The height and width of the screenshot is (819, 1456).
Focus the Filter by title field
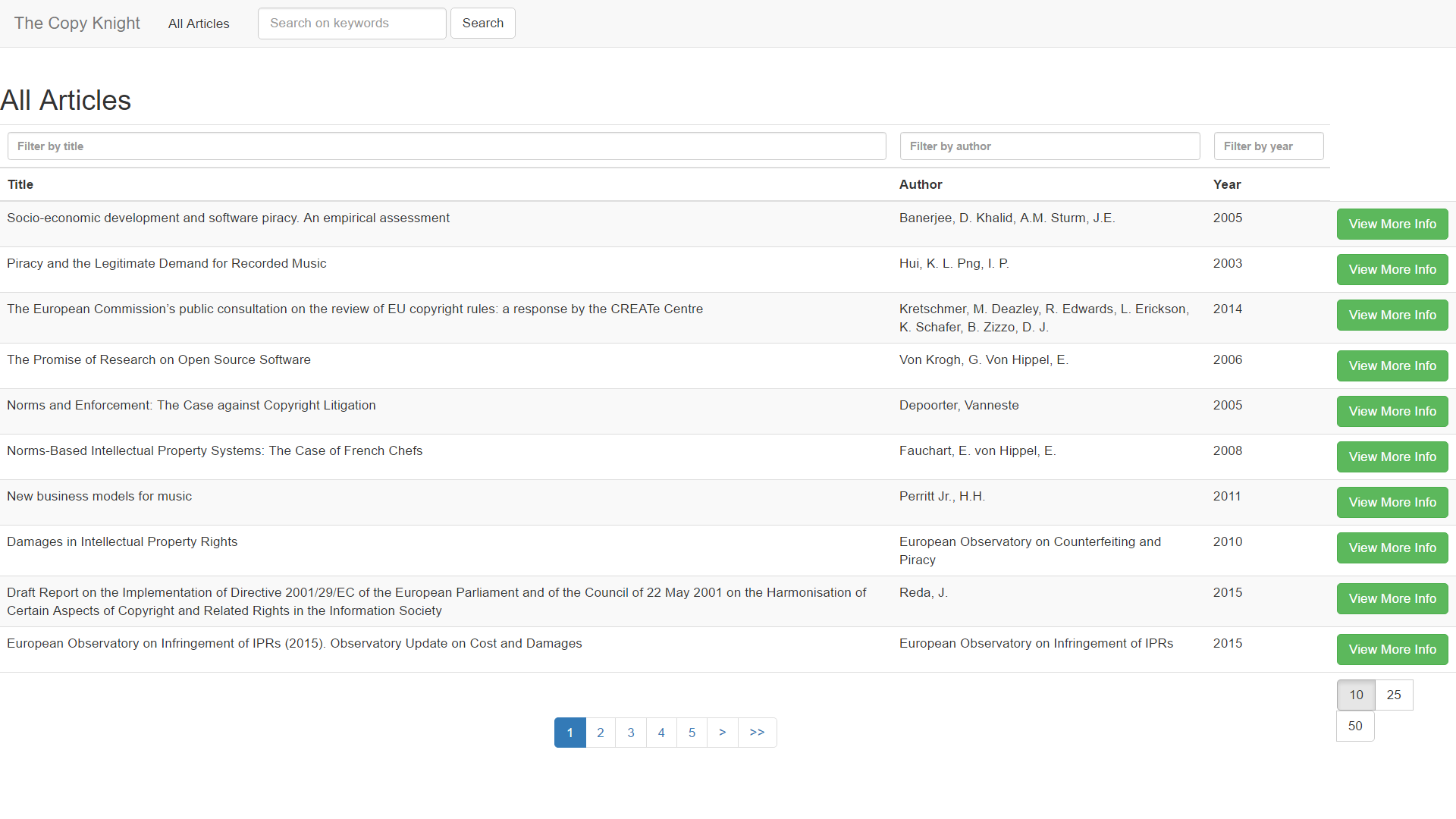click(x=447, y=146)
